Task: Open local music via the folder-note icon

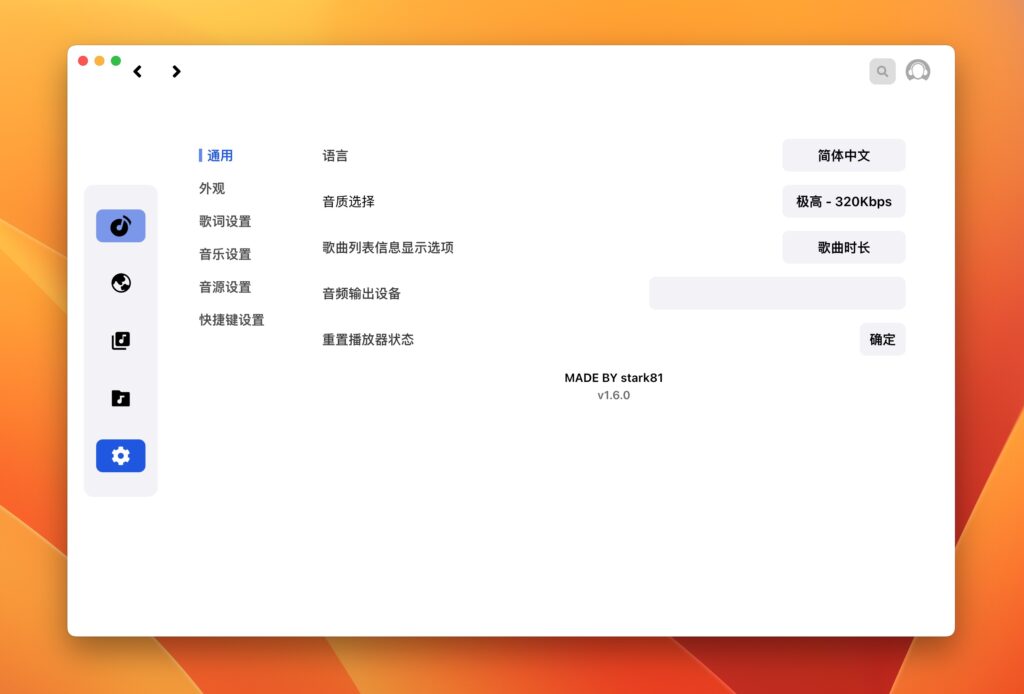Action: (x=120, y=397)
